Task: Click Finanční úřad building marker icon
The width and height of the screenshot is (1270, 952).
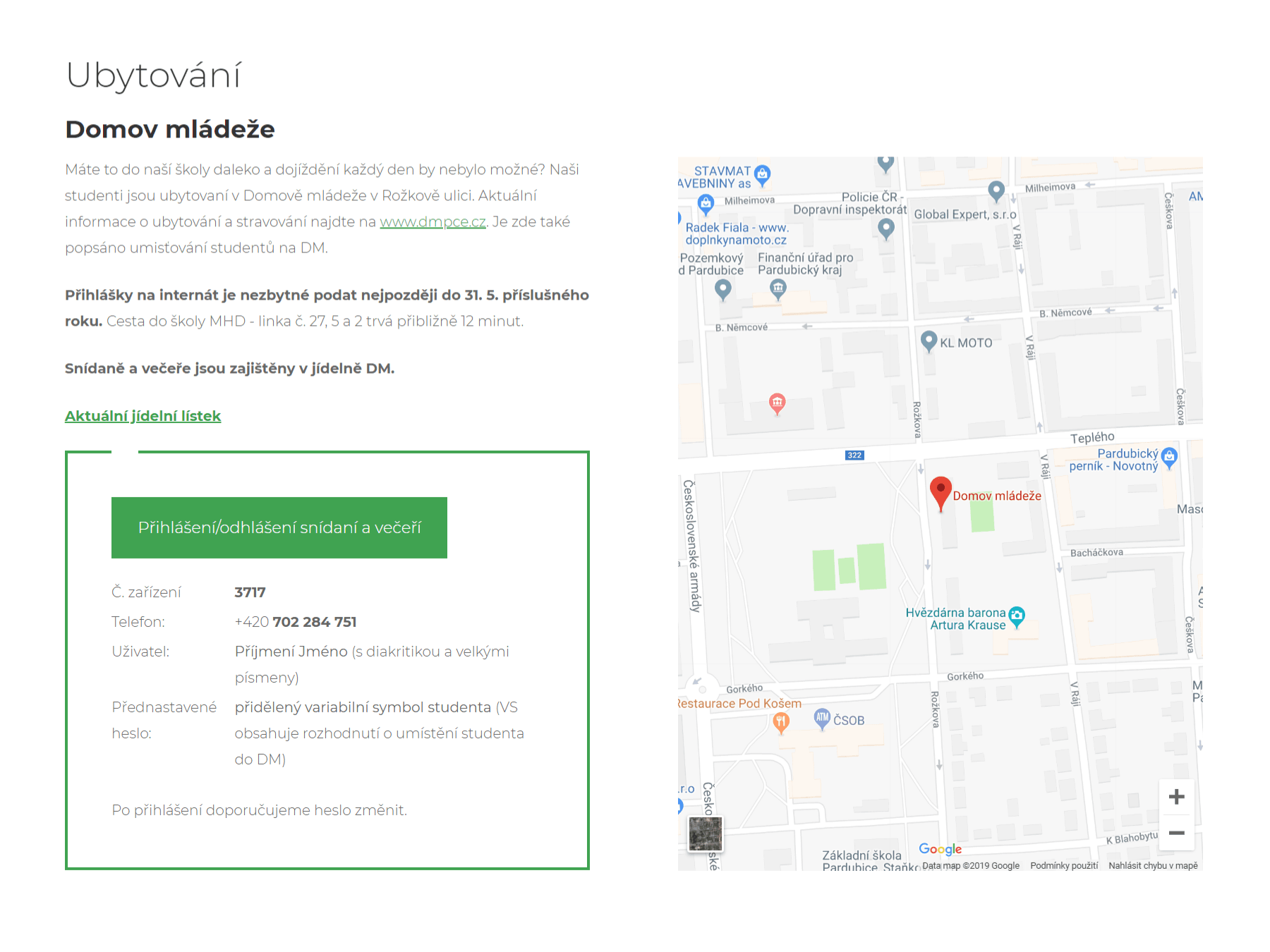Action: coord(778,288)
